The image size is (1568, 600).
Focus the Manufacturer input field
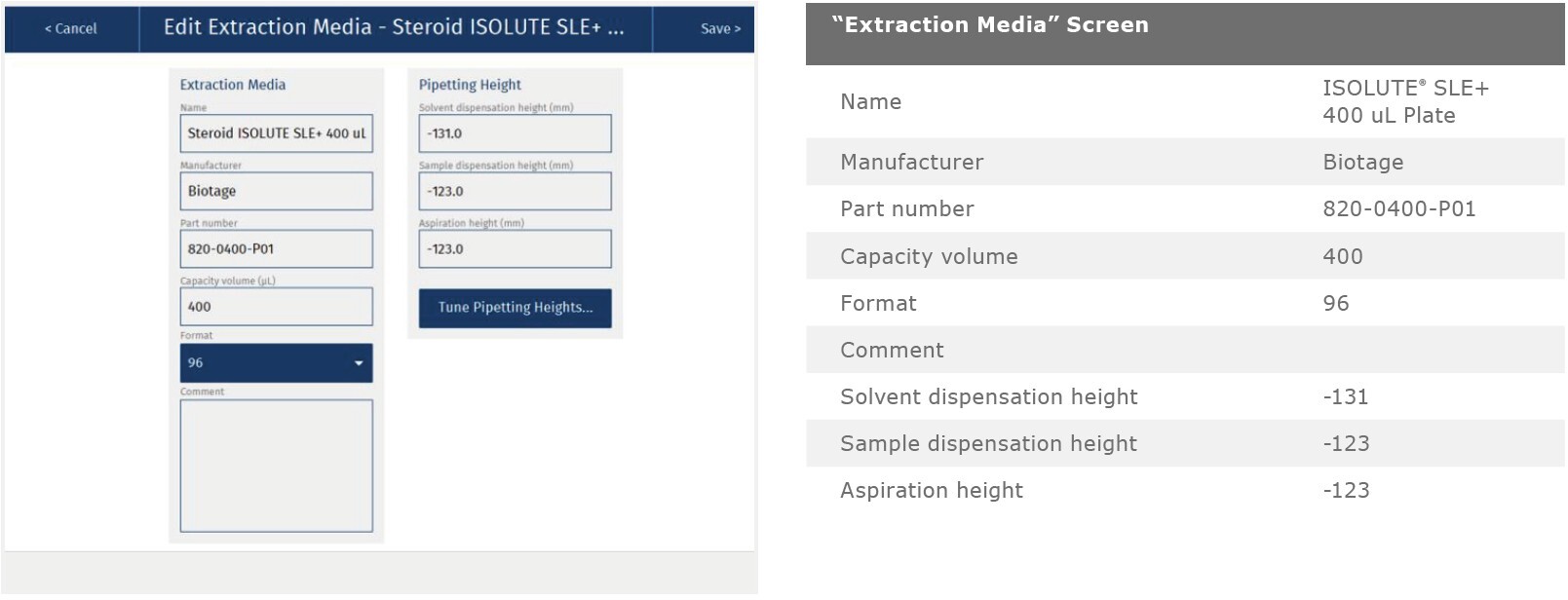coord(276,191)
